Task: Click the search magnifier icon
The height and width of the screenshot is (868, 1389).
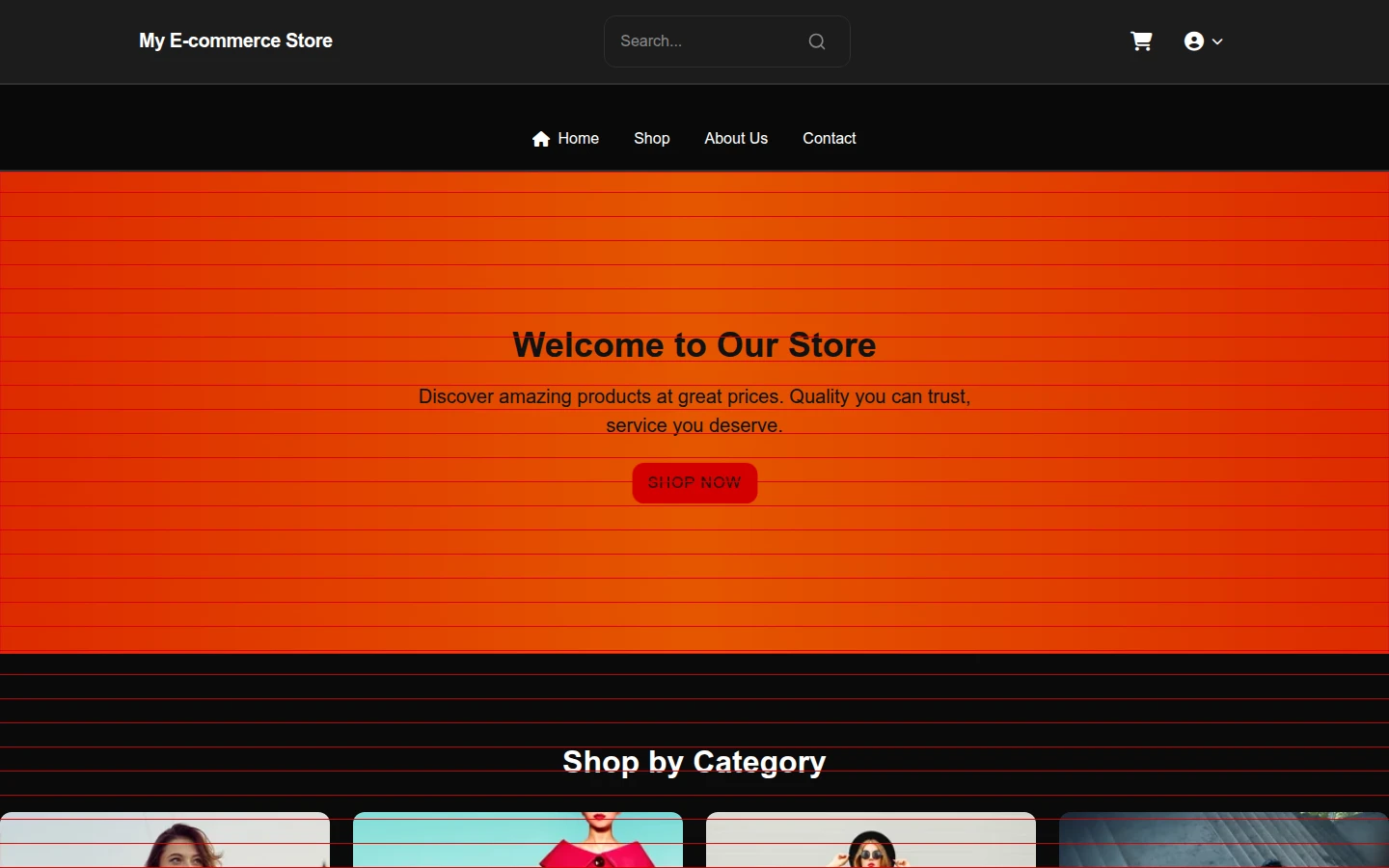Action: [x=817, y=41]
